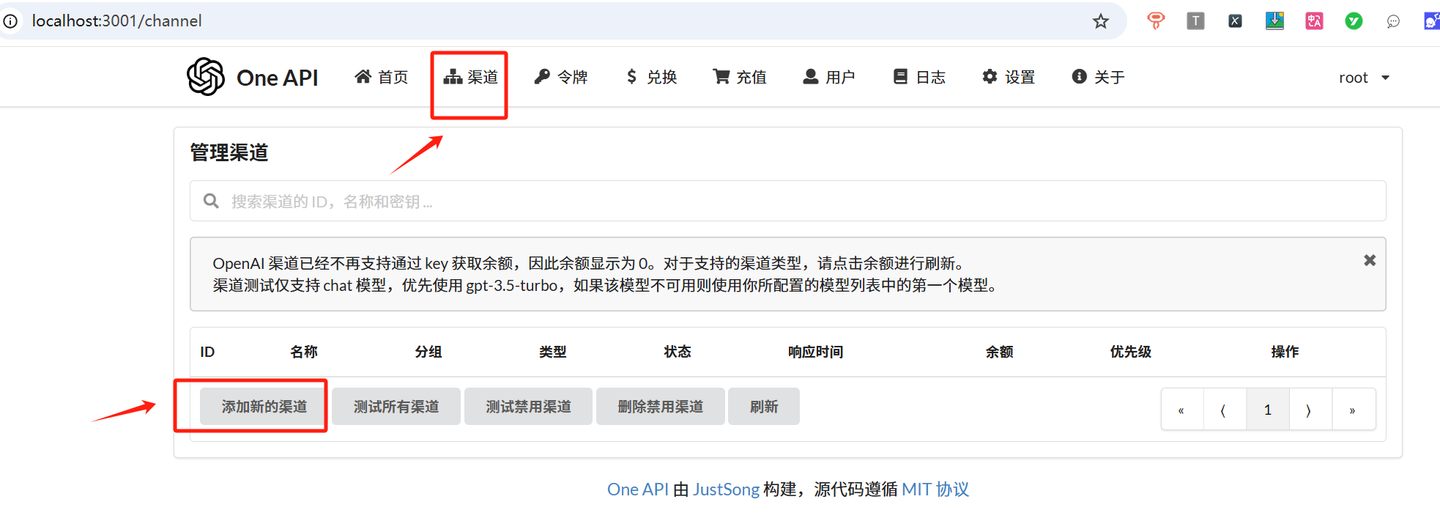Go to the 用户 users page
The image size is (1440, 532).
click(x=829, y=77)
